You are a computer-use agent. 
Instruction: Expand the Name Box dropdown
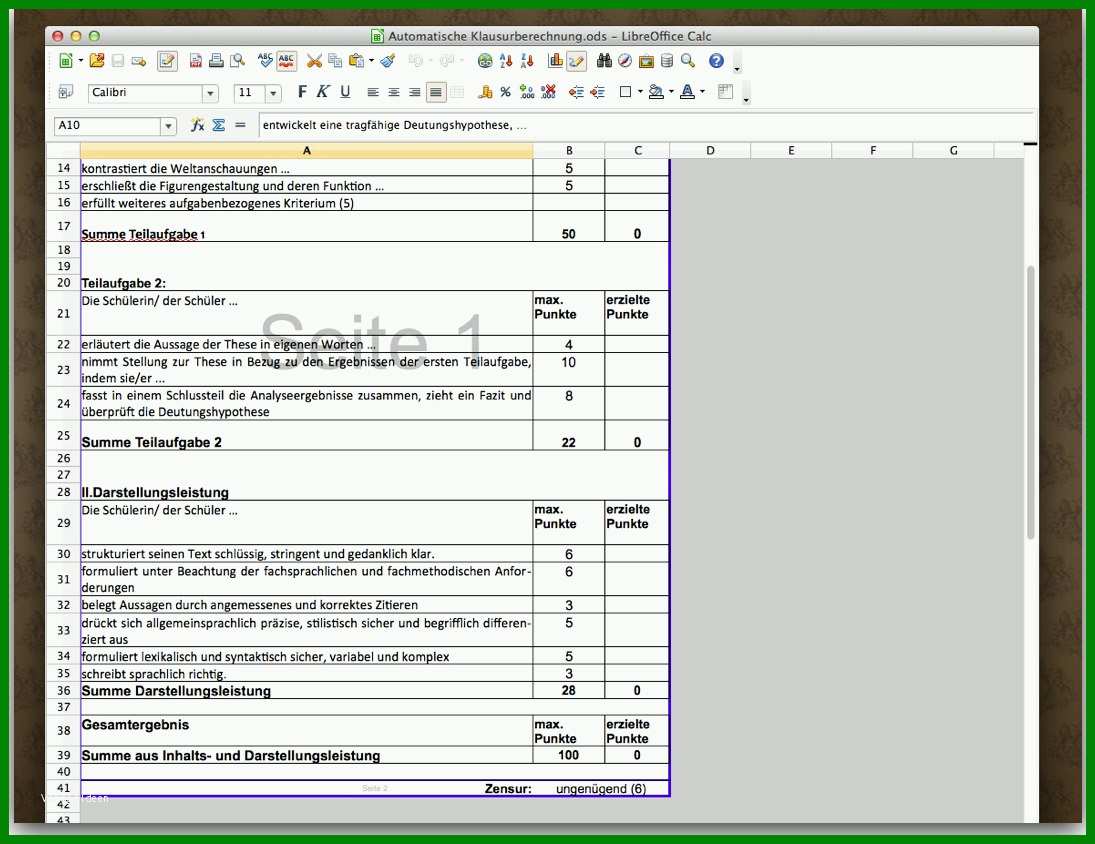pos(168,126)
